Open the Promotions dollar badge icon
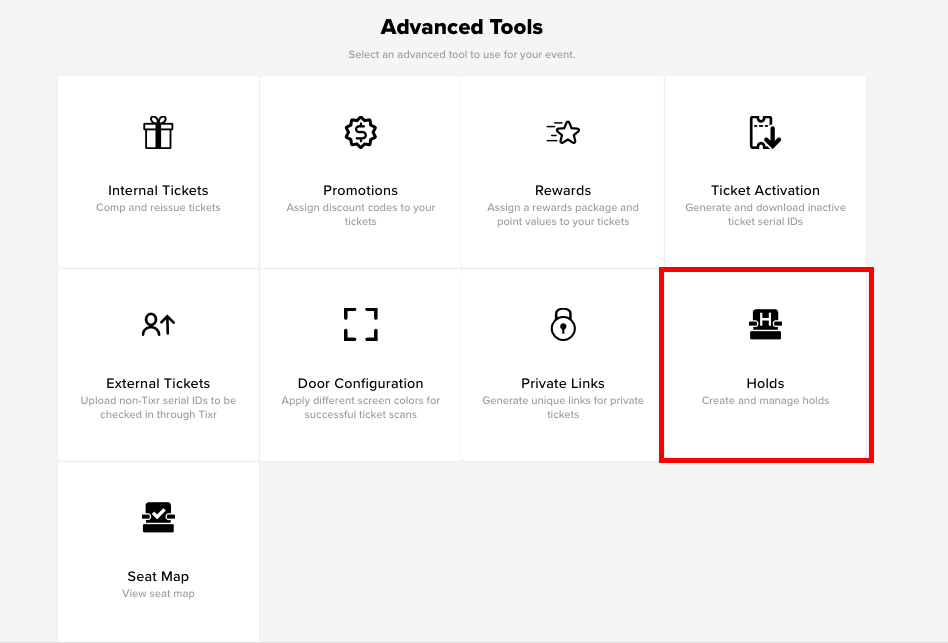The height and width of the screenshot is (643, 948). click(360, 132)
